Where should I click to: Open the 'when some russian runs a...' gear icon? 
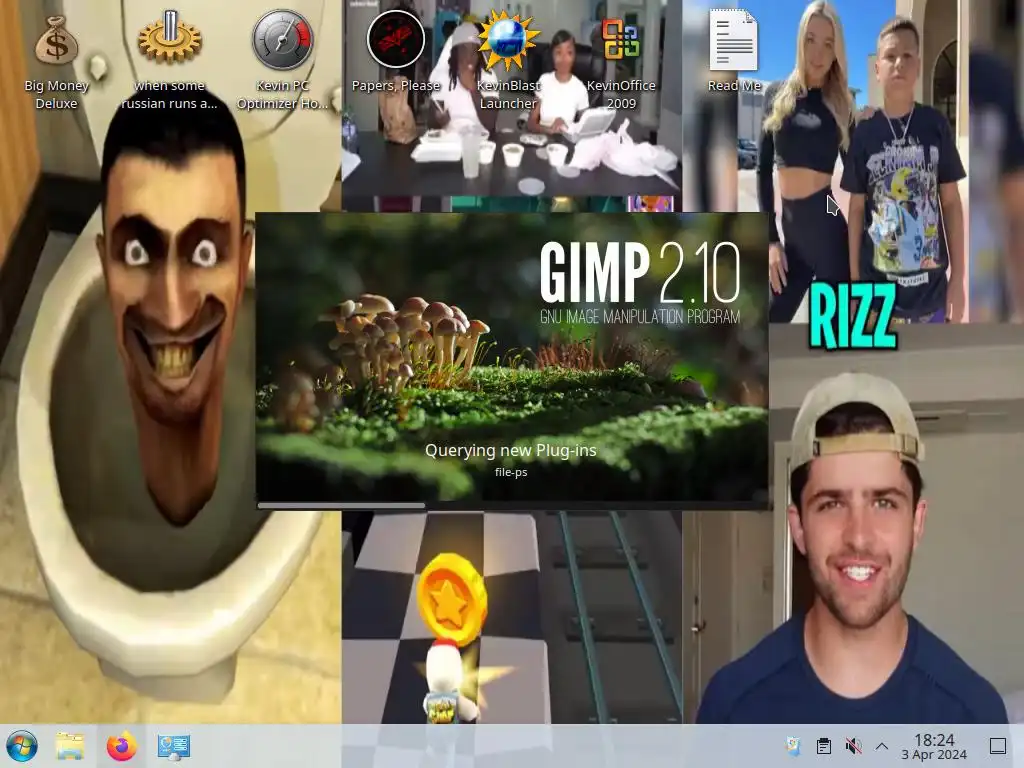(x=169, y=60)
